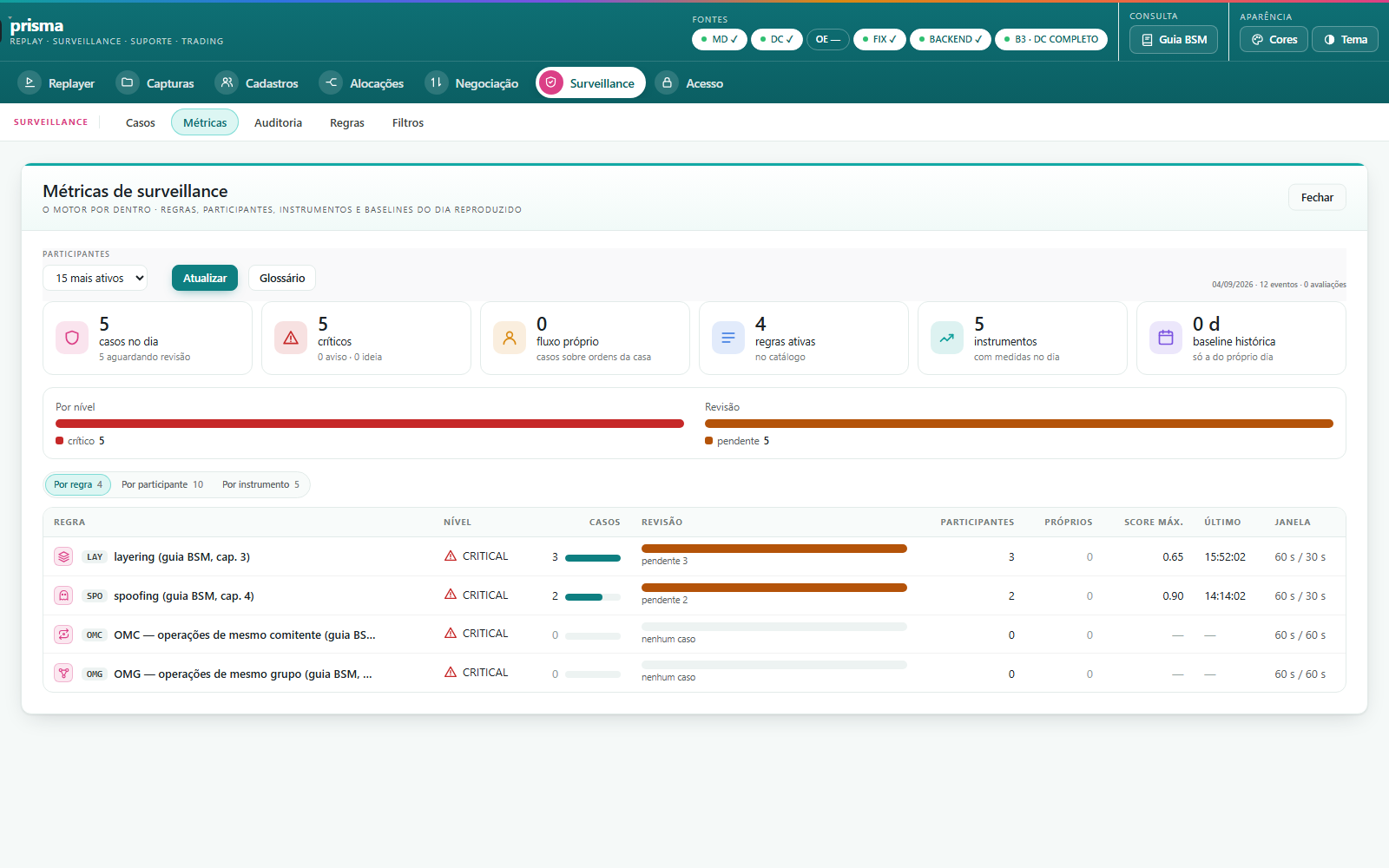Click the spoofing rule ghost icon

tap(63, 595)
